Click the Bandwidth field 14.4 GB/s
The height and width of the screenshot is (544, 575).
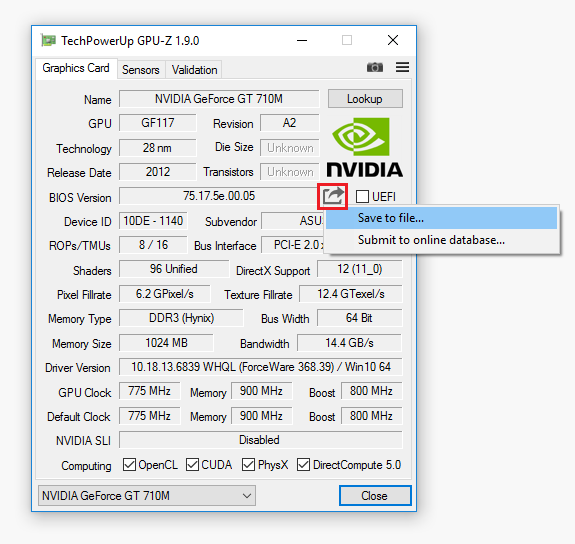click(349, 343)
